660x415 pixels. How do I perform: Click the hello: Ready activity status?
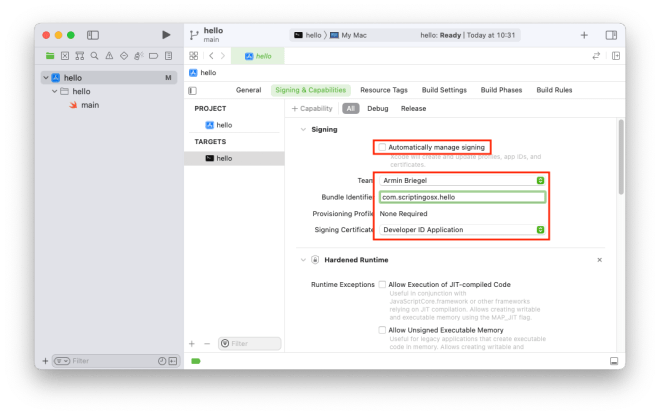tap(467, 35)
